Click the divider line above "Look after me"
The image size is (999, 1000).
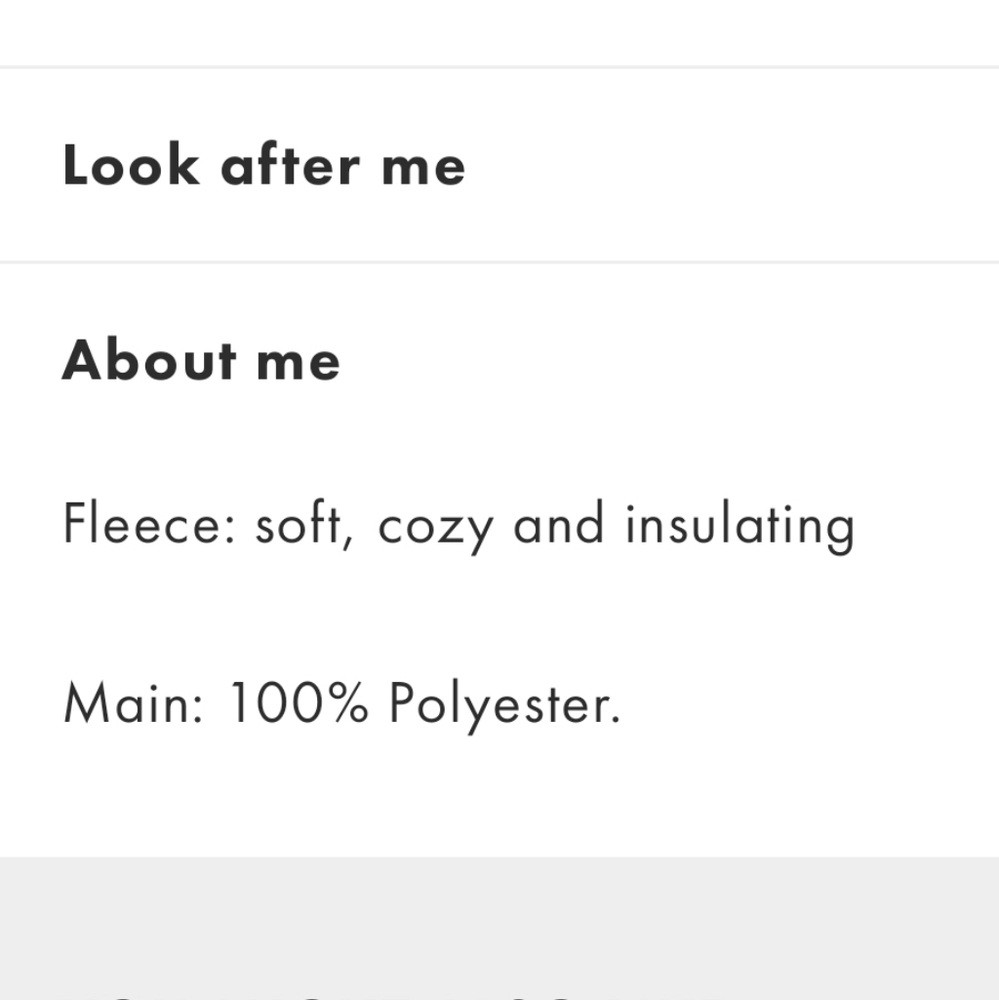pyautogui.click(x=500, y=67)
